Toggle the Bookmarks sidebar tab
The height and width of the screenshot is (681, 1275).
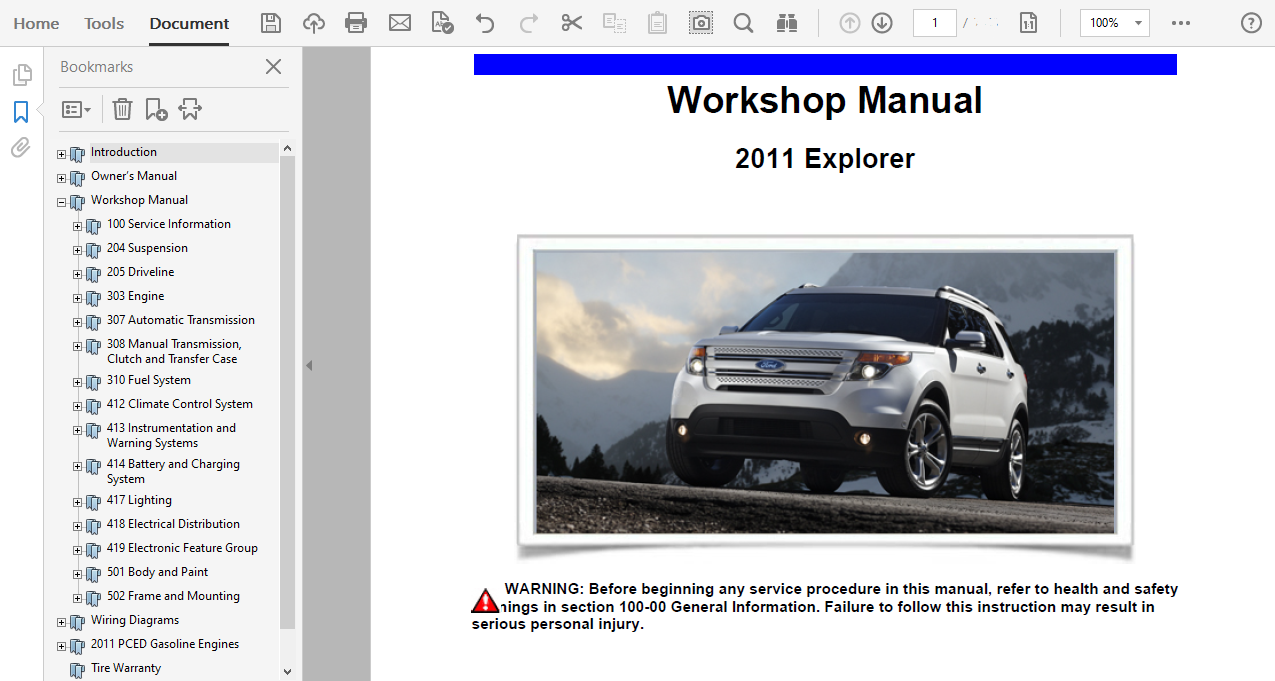tap(20, 112)
